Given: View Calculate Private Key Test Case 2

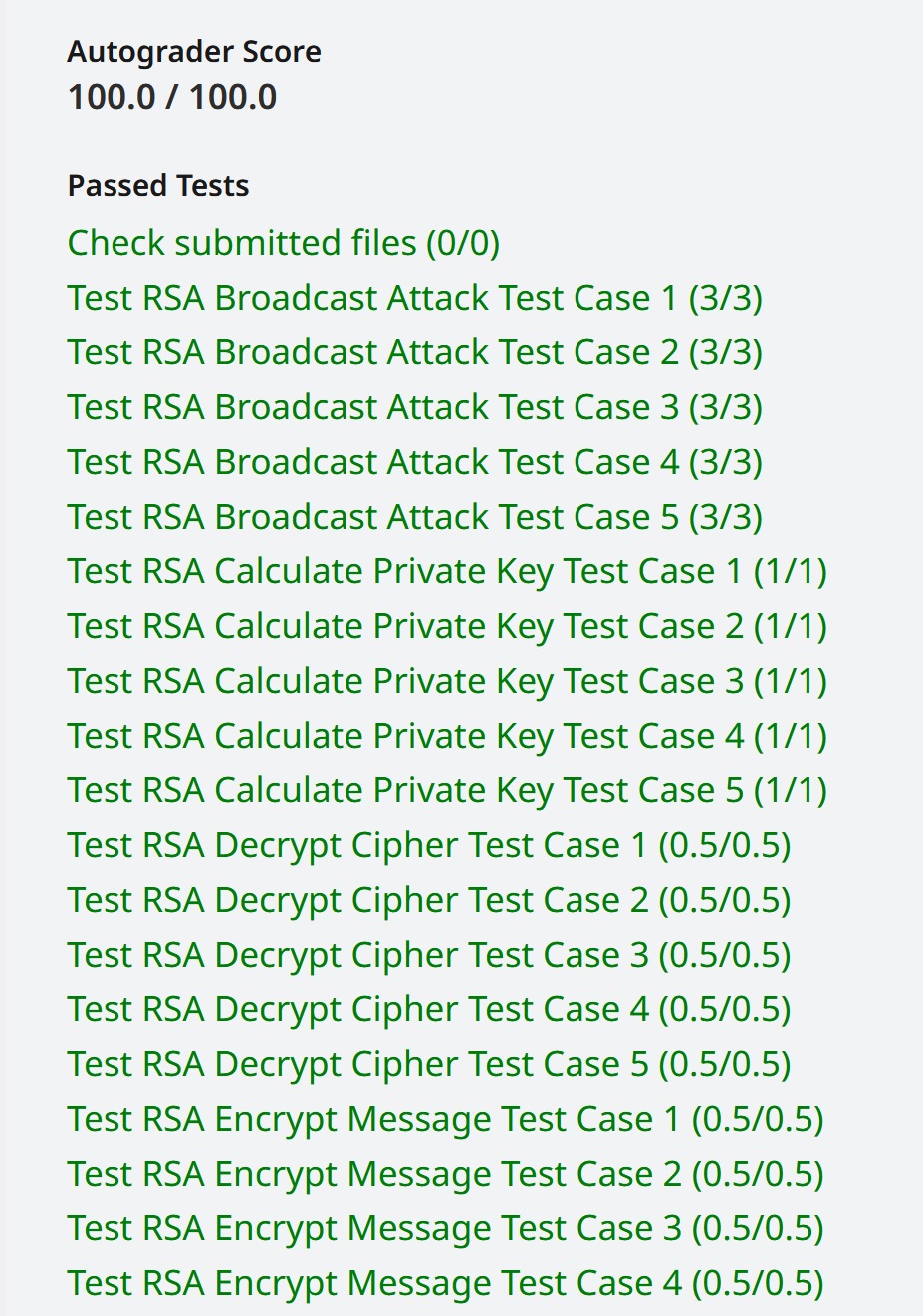Looking at the screenshot, I should coord(447,626).
